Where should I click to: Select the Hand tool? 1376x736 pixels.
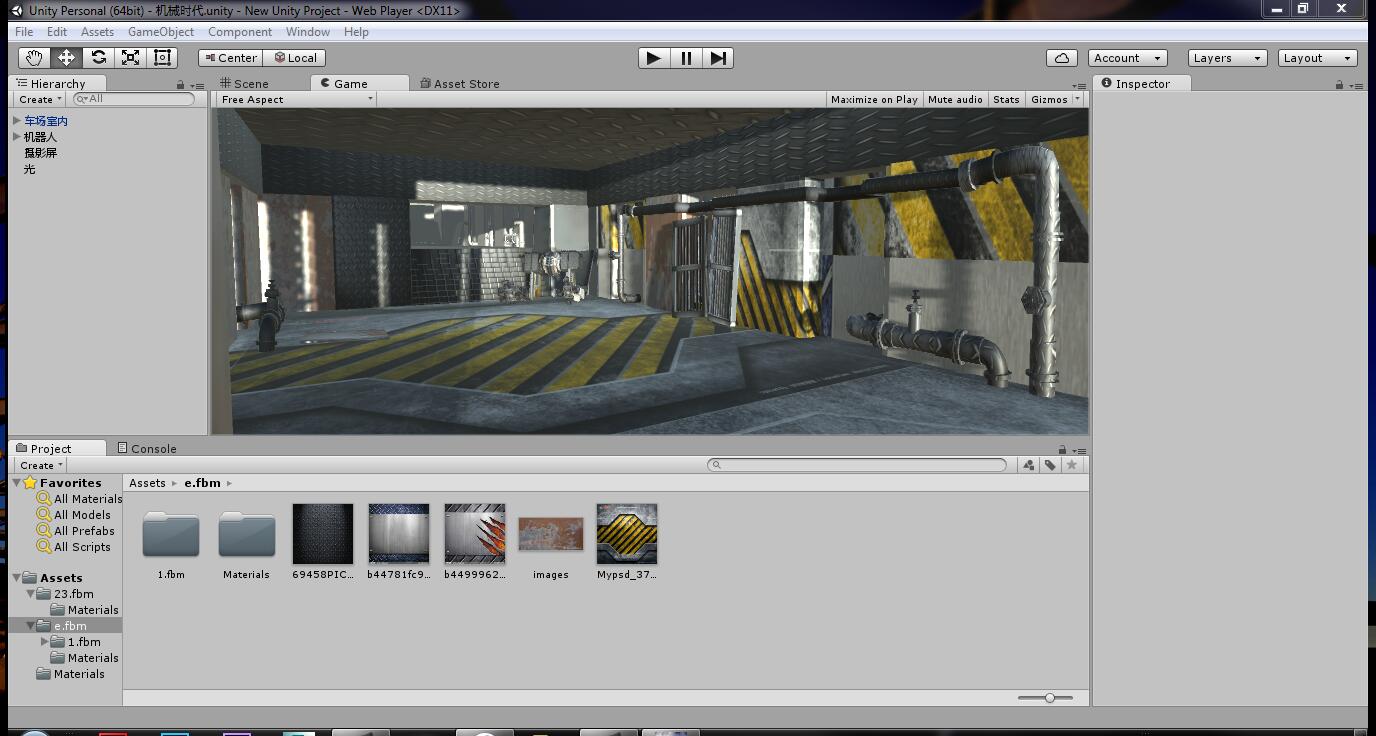(34, 58)
